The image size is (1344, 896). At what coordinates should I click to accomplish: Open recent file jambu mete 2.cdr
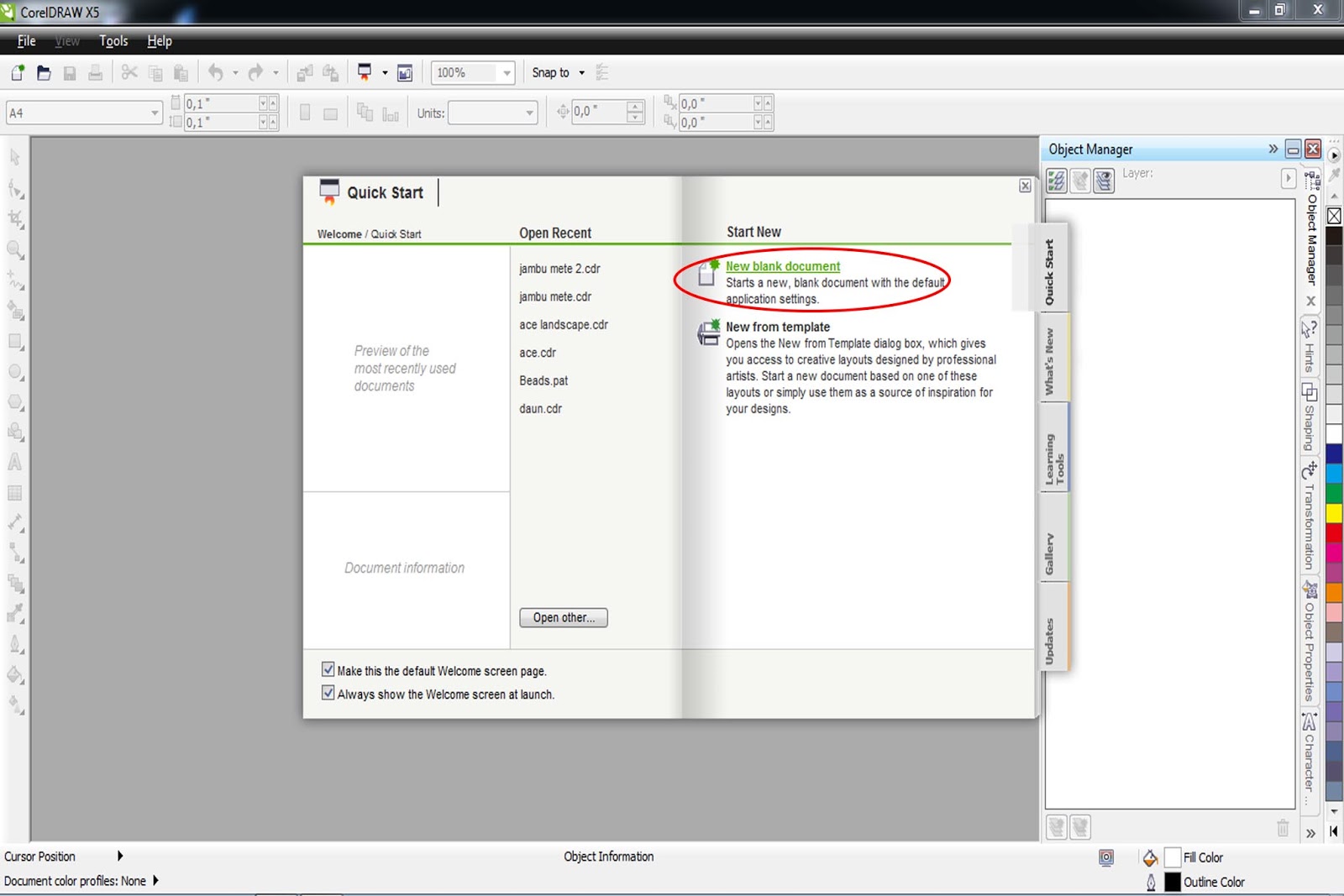tap(559, 269)
